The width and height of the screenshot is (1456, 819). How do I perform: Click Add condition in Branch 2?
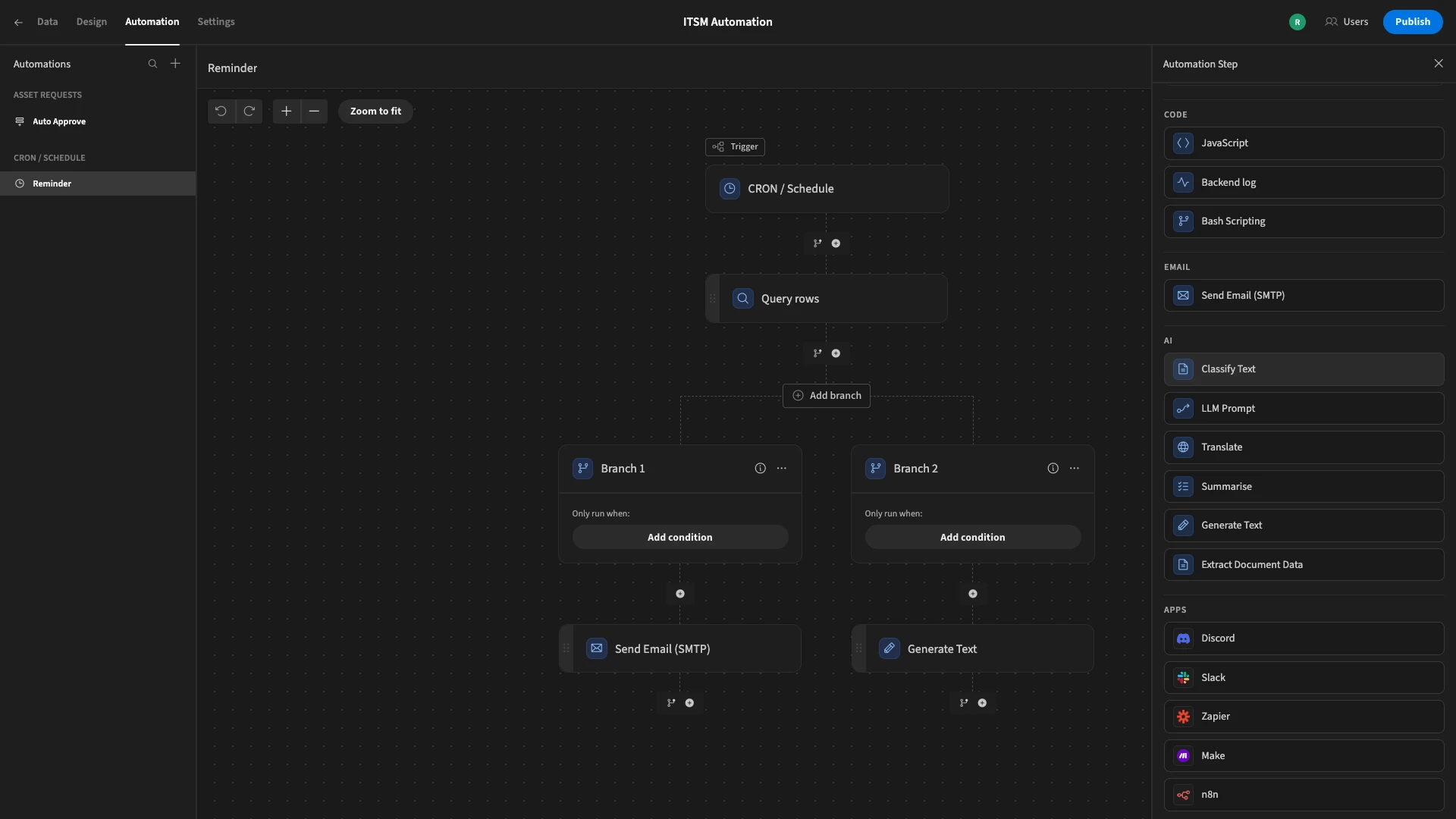(x=972, y=537)
